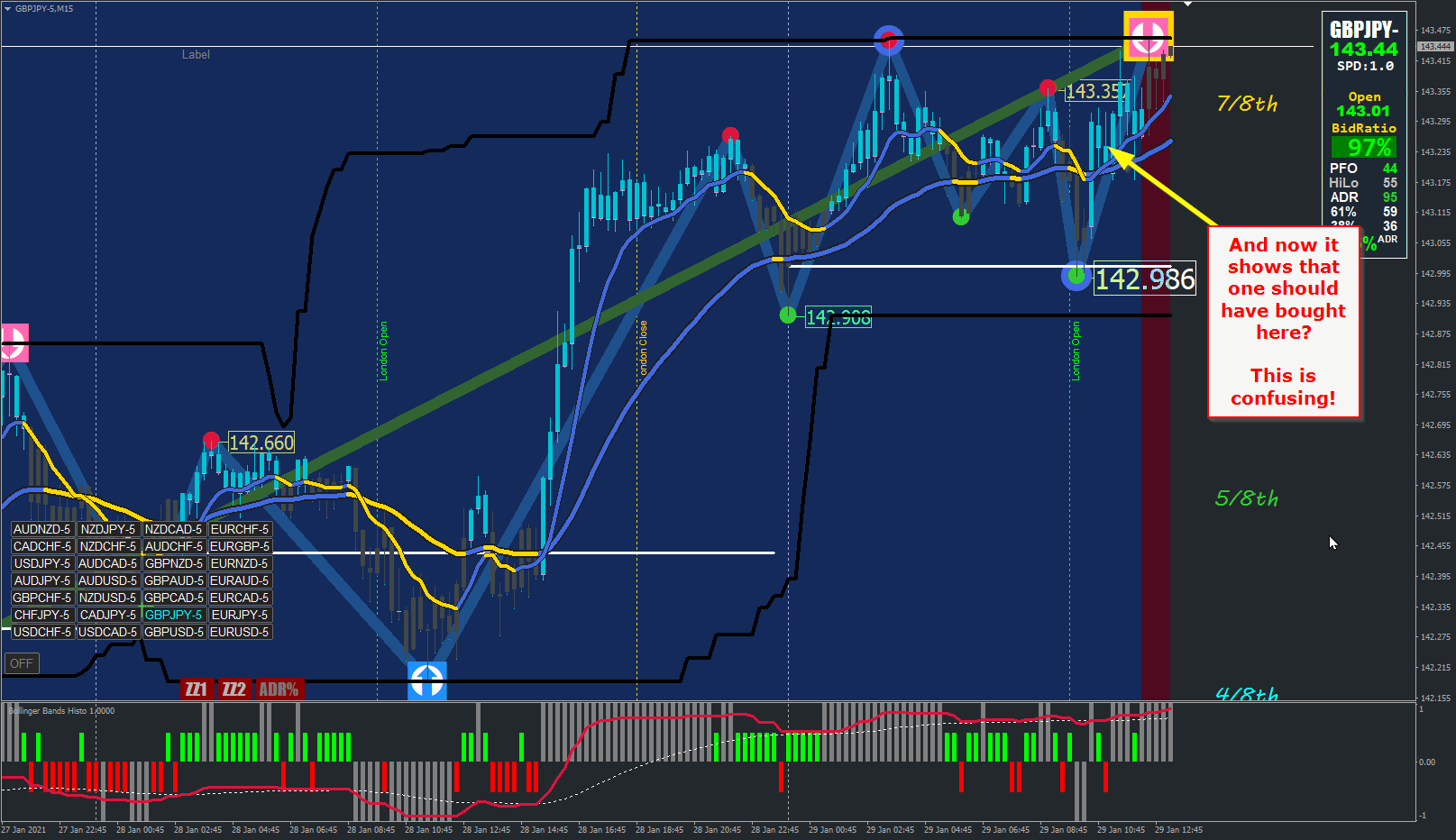
Task: Switch chart to AUDNZD-5
Action: [x=42, y=529]
